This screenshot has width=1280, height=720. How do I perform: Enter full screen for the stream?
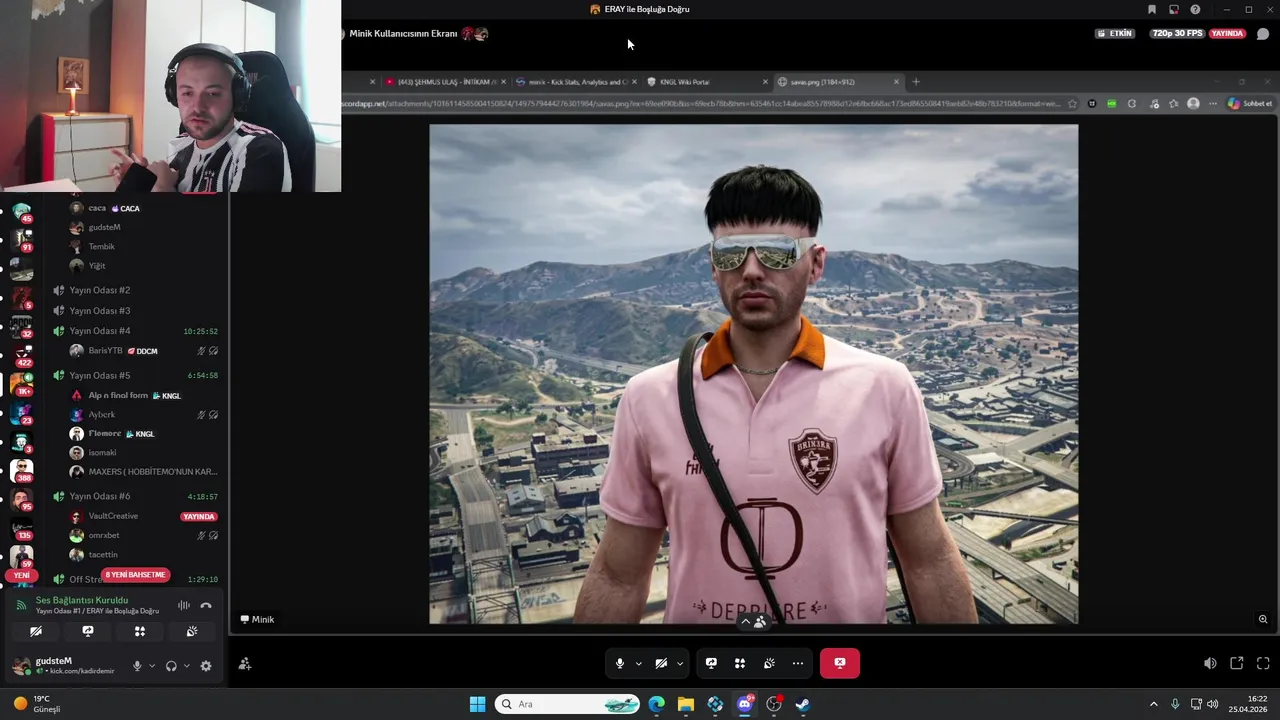point(1263,663)
